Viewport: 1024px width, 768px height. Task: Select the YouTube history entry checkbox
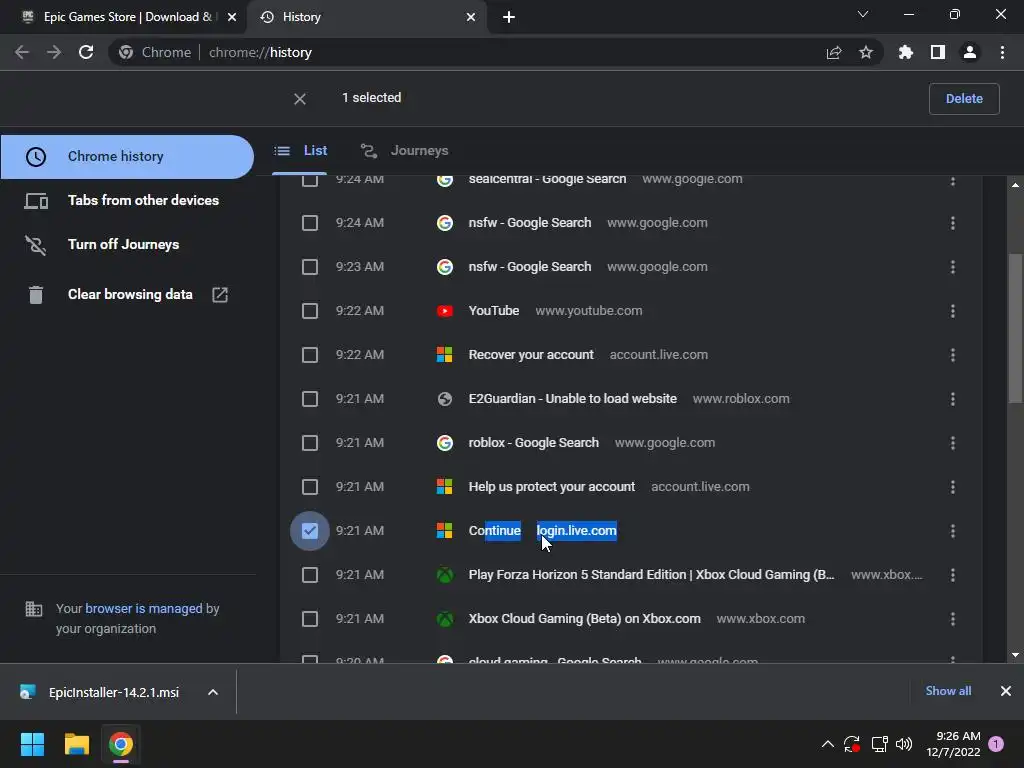(x=310, y=311)
